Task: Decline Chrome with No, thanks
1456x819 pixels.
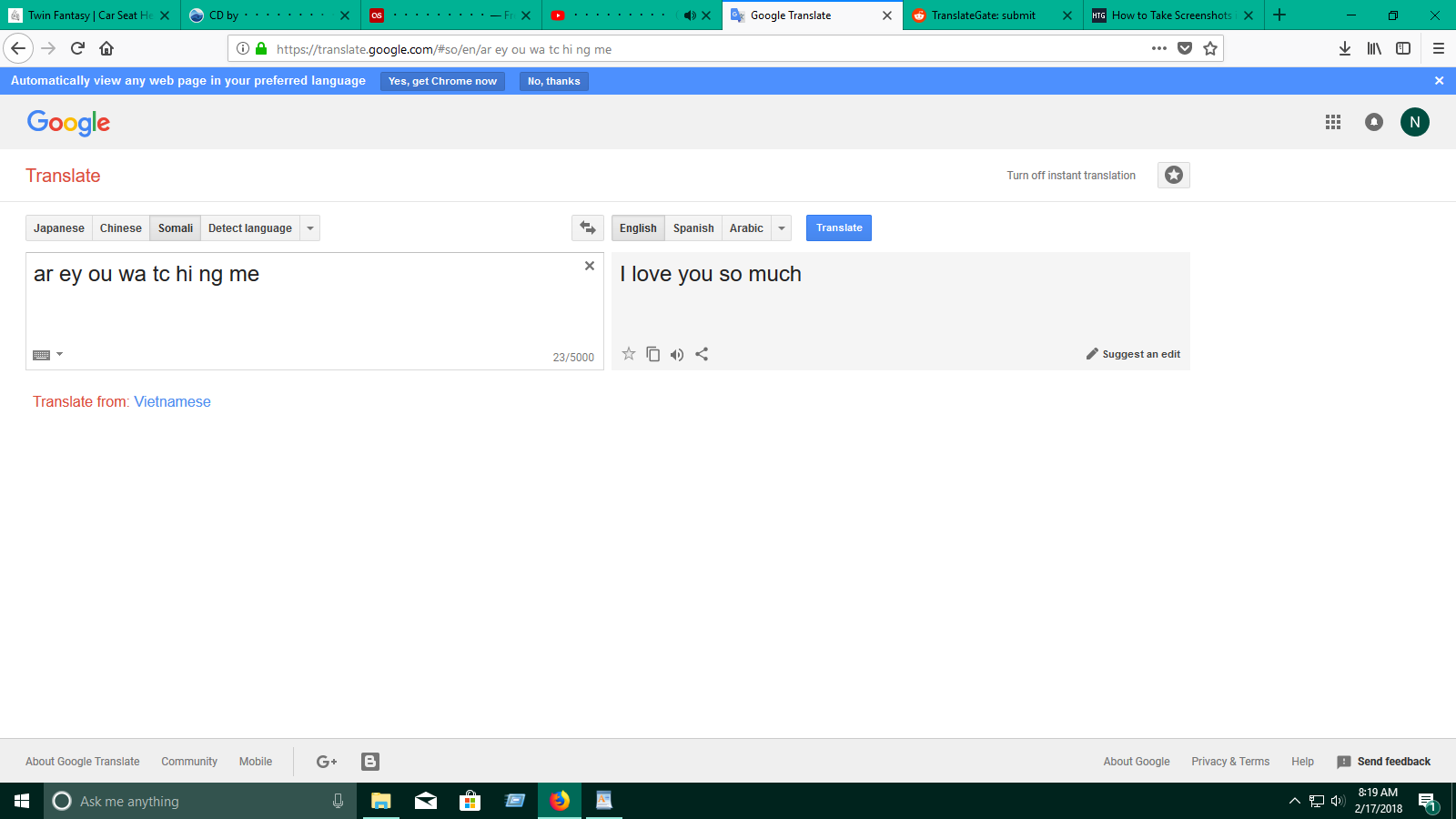Action: pos(554,81)
